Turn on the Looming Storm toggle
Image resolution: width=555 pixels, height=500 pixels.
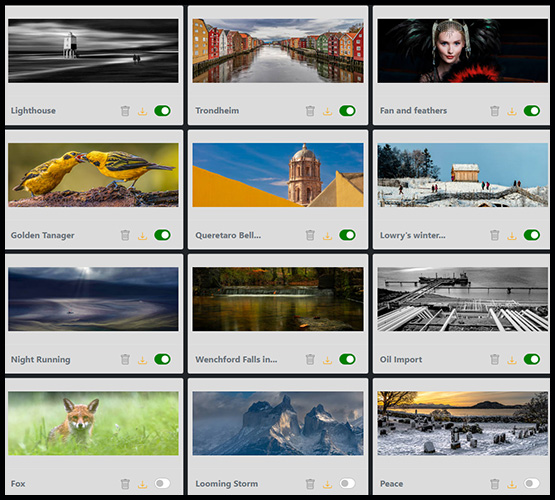(348, 483)
